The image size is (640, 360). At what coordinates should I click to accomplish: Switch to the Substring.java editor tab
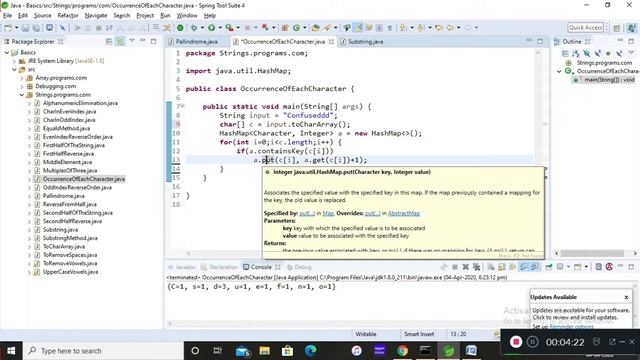(365, 42)
